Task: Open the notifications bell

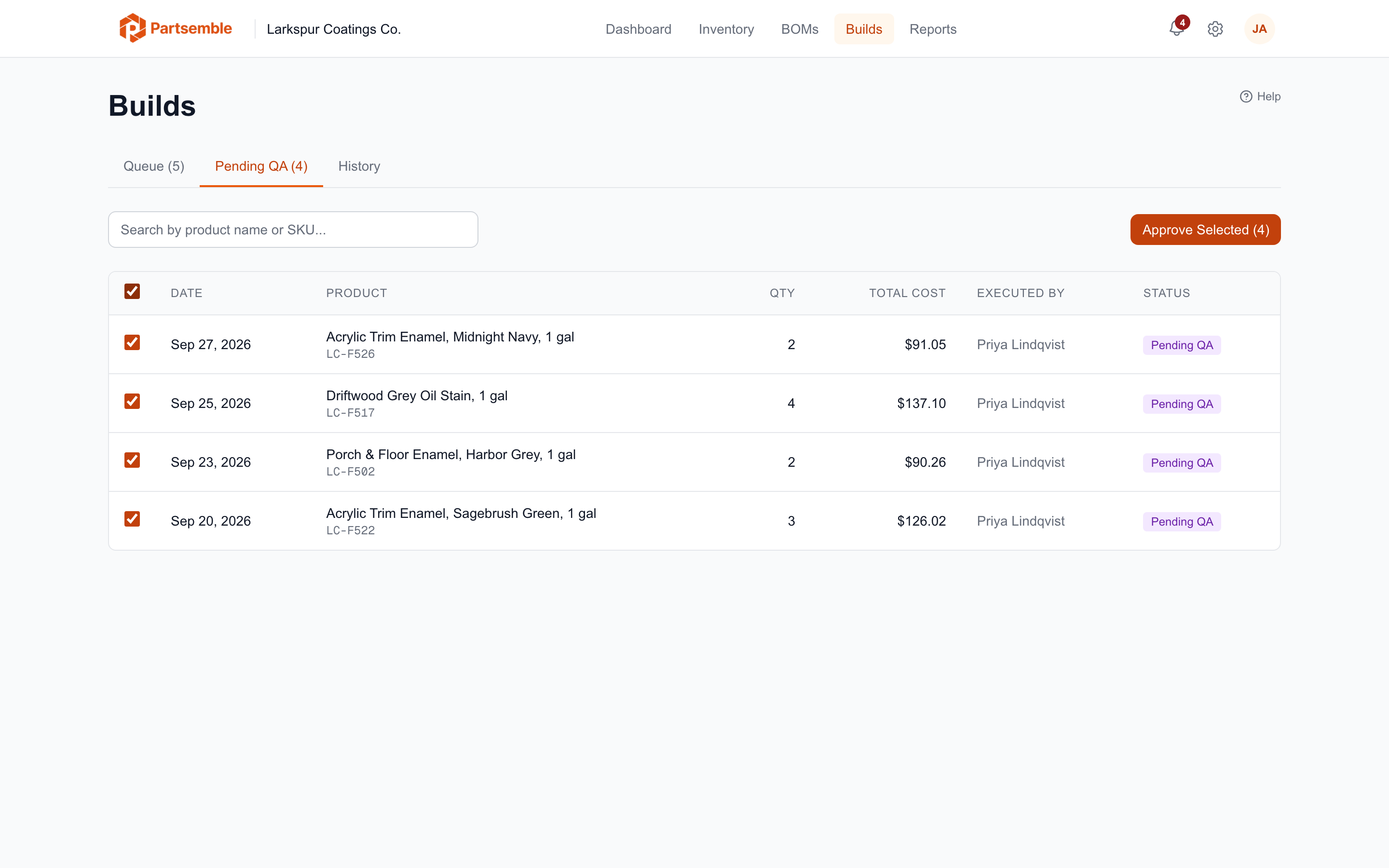Action: [1177, 28]
